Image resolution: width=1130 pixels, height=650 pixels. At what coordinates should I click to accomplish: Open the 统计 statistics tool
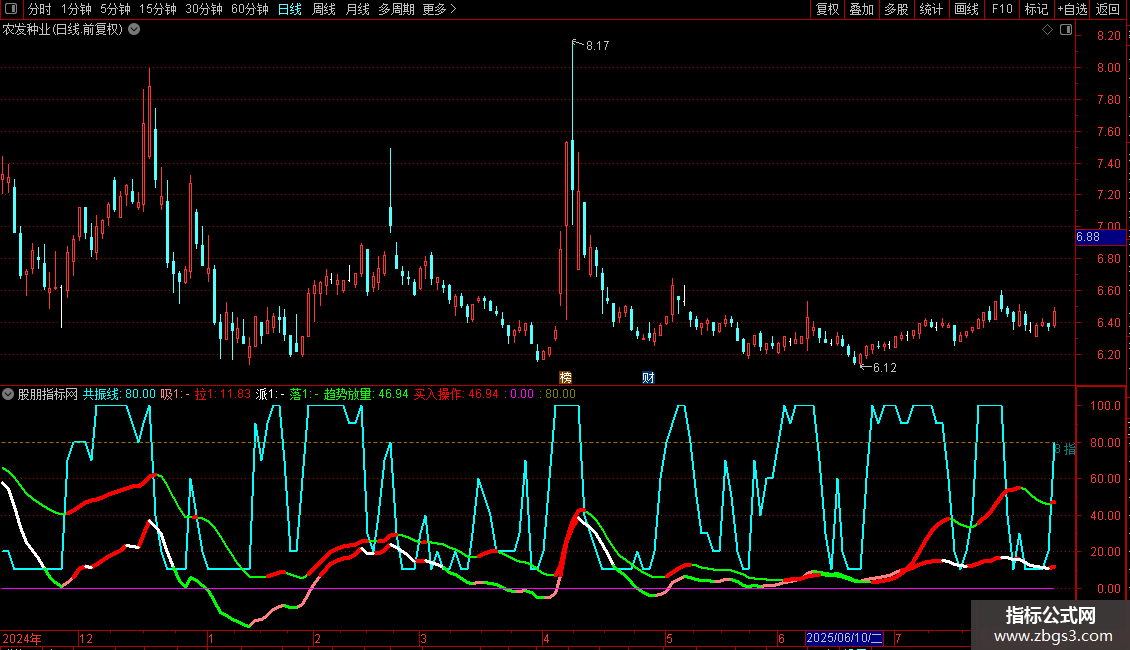pyautogui.click(x=930, y=9)
